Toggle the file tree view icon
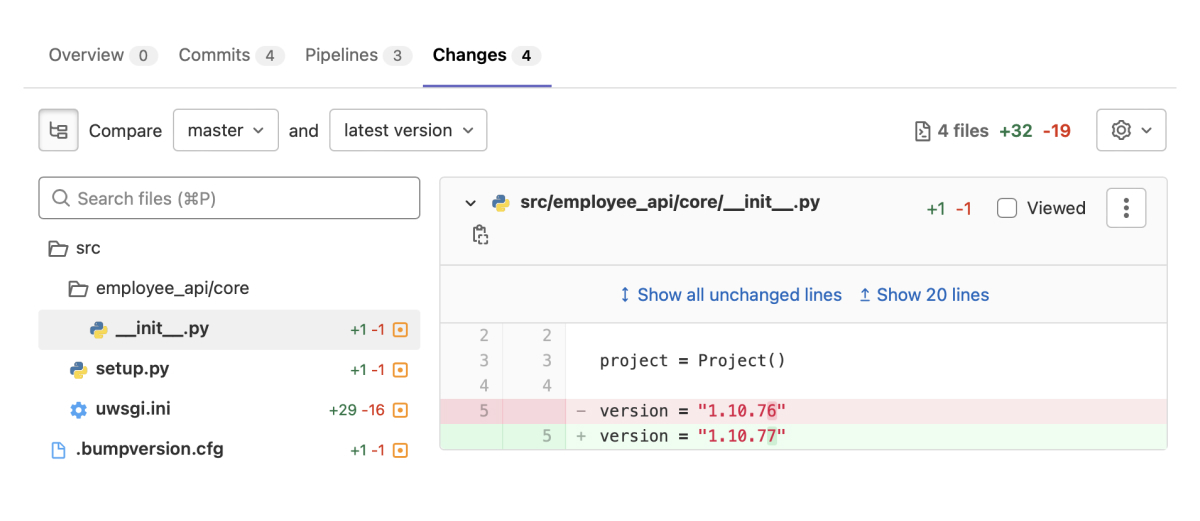Image resolution: width=1200 pixels, height=521 pixels. (x=58, y=131)
